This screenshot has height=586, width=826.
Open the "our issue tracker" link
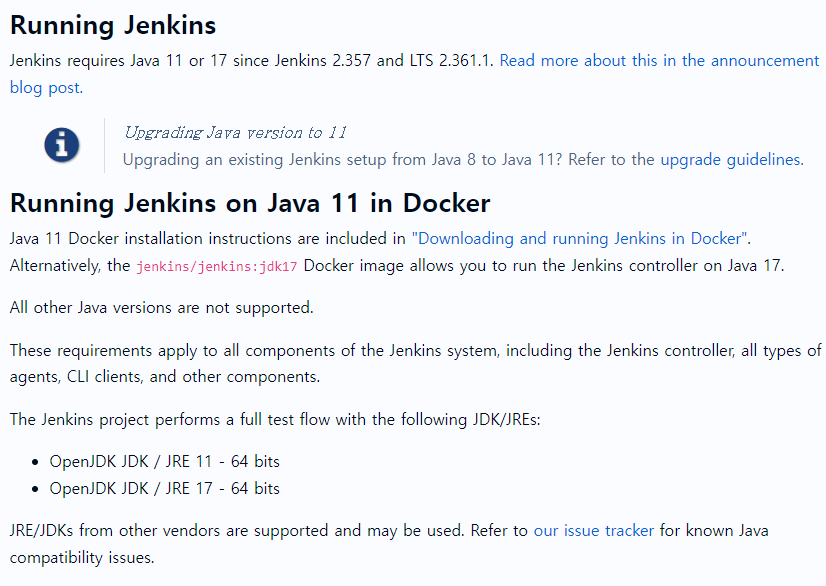[x=594, y=531]
